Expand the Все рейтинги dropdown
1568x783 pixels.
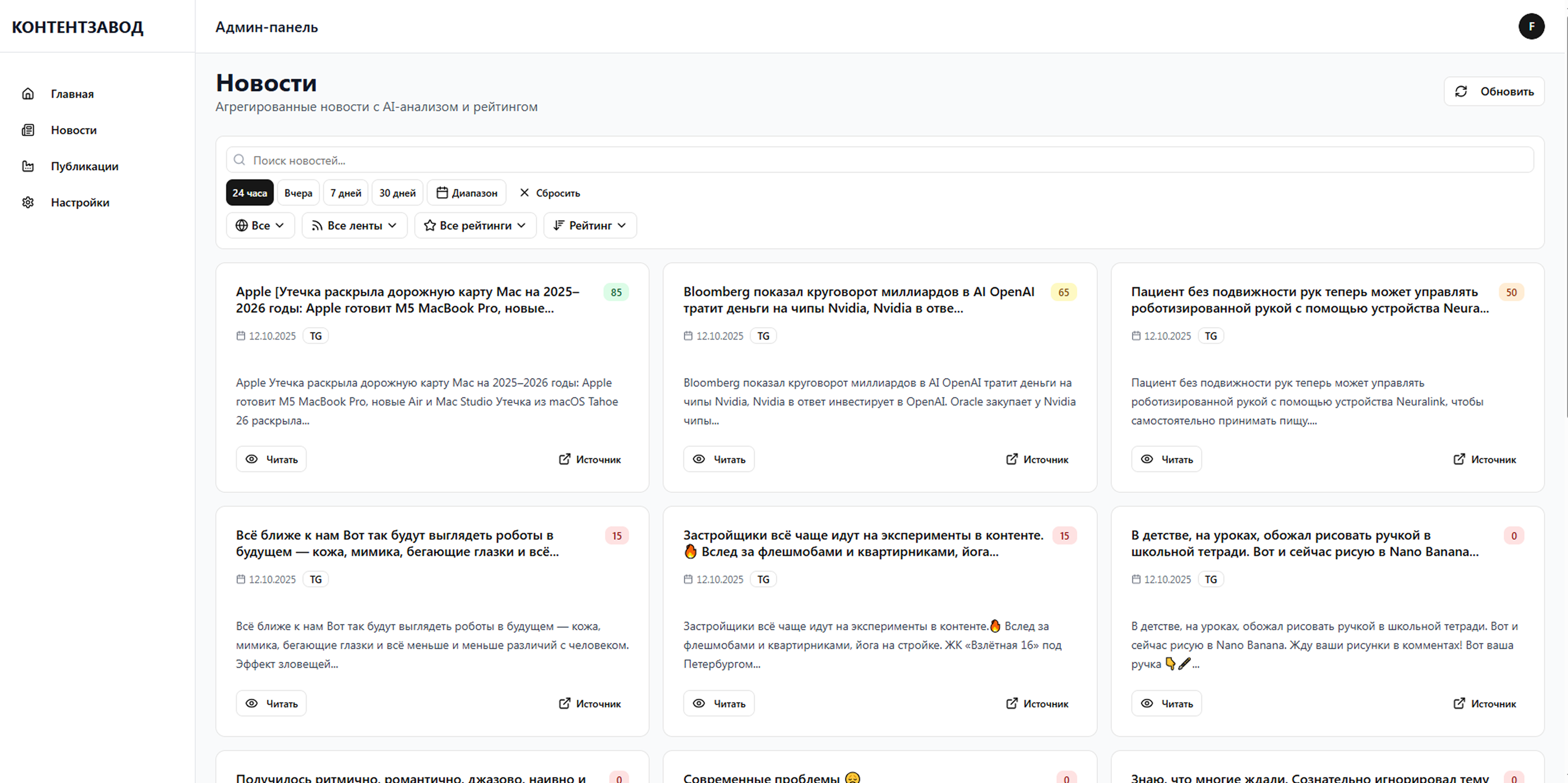pyautogui.click(x=475, y=225)
